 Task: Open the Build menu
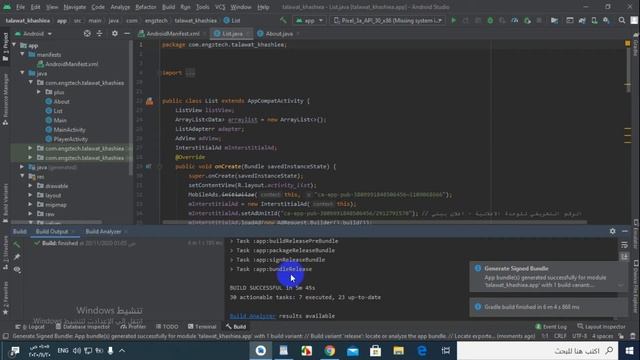point(168,7)
